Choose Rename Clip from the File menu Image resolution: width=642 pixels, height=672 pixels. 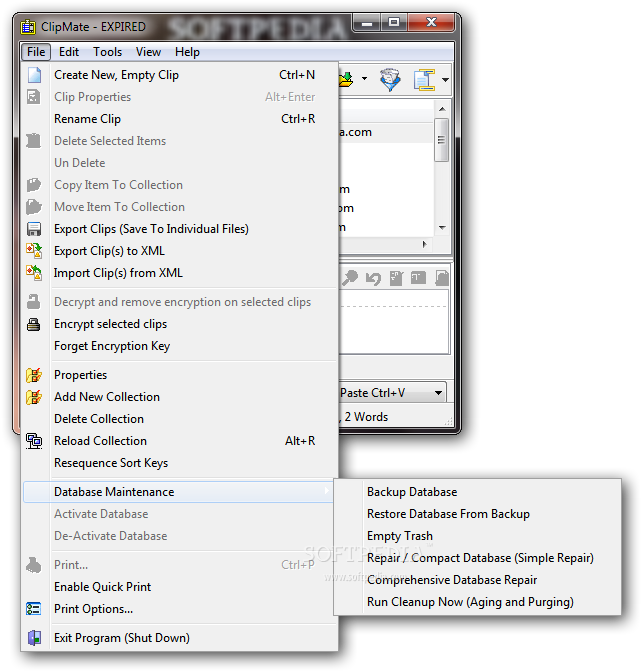click(x=180, y=119)
